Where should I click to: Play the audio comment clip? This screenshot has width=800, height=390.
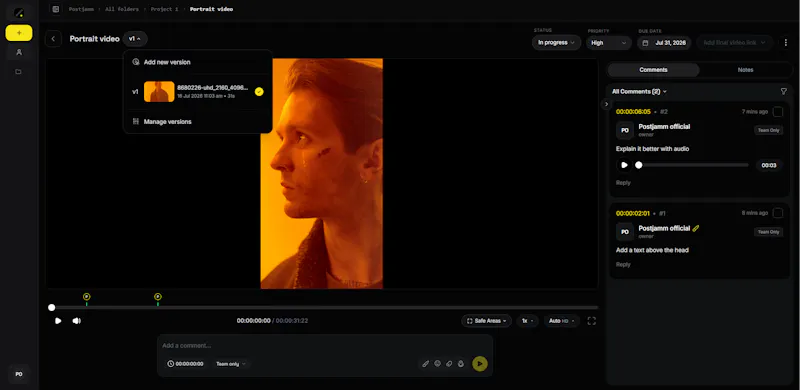pos(624,165)
